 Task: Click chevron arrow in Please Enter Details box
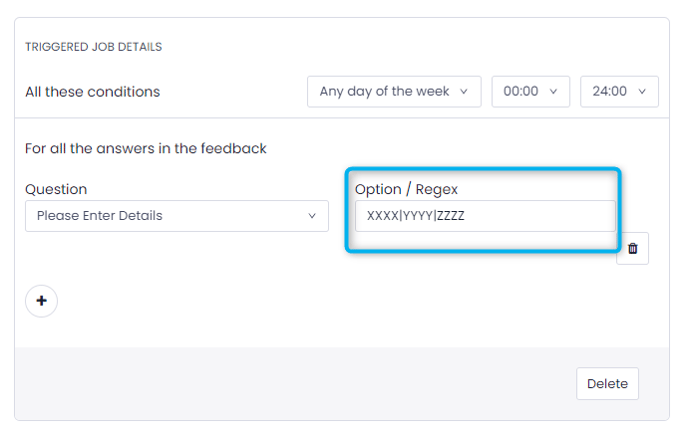(312, 216)
